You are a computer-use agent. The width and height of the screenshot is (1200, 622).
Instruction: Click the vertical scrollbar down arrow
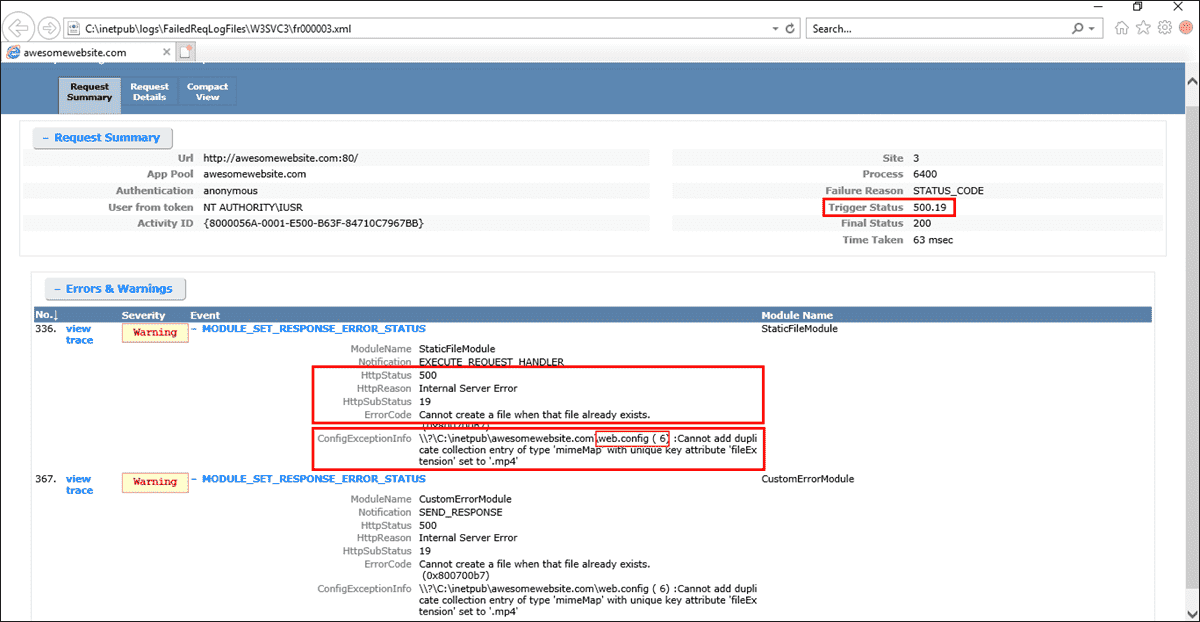click(x=1190, y=613)
